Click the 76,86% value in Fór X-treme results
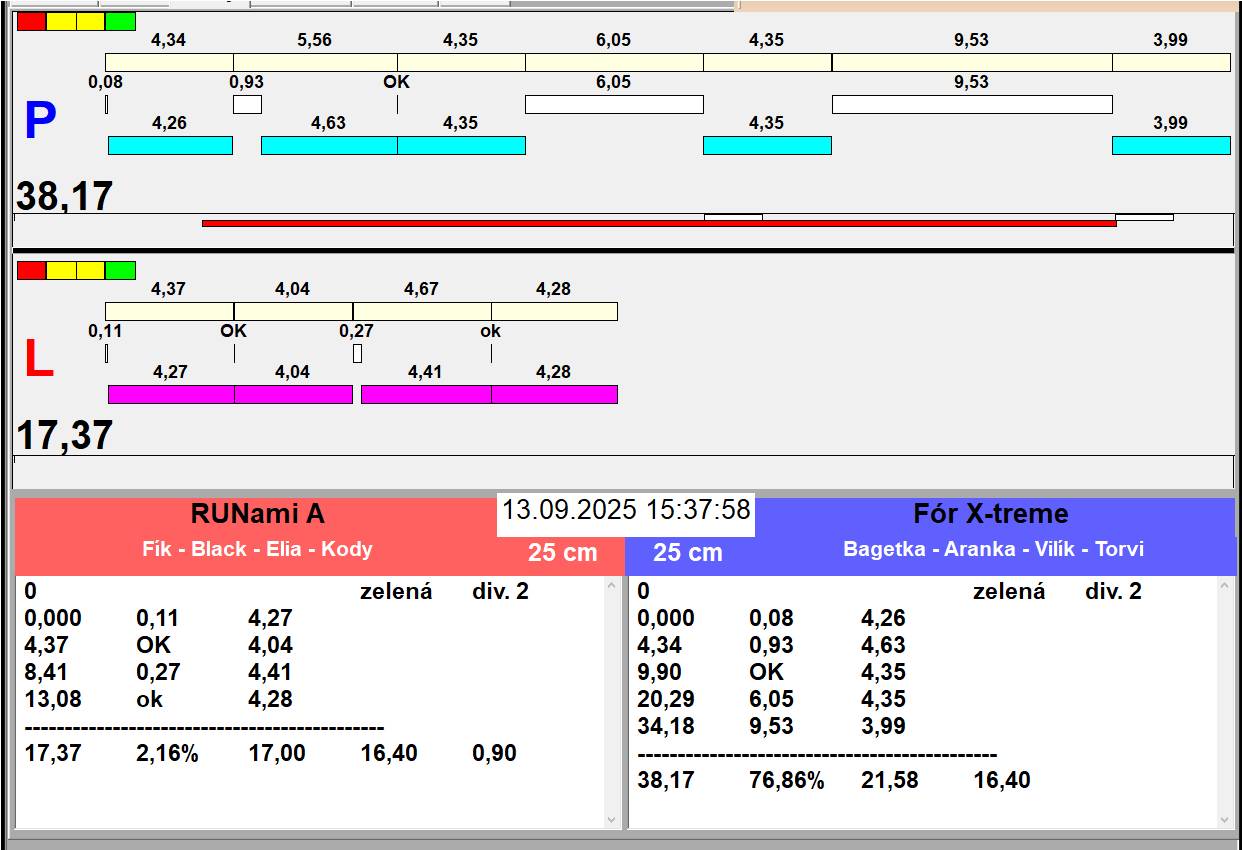Image resolution: width=1242 pixels, height=850 pixels. [787, 780]
